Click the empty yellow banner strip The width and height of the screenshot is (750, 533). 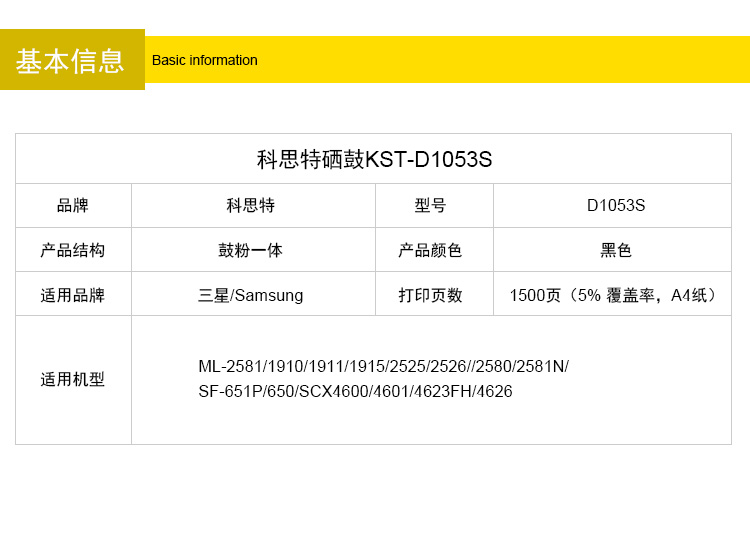[x=500, y=60]
